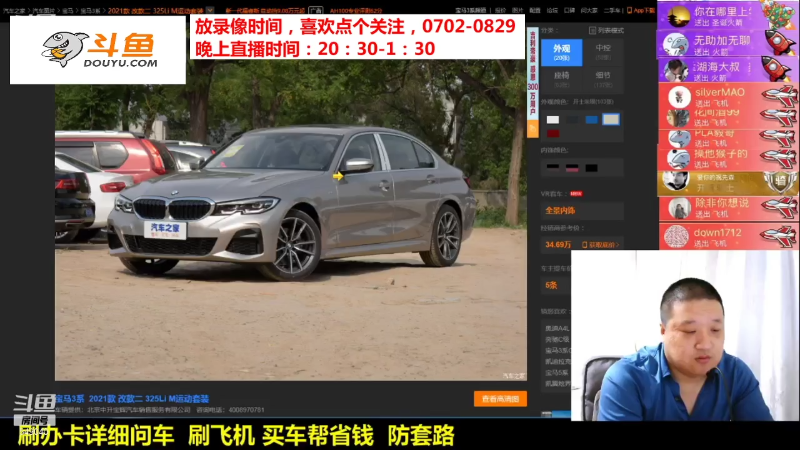Open the 宝马5系 related car link
The width and height of the screenshot is (800, 450).
(557, 372)
